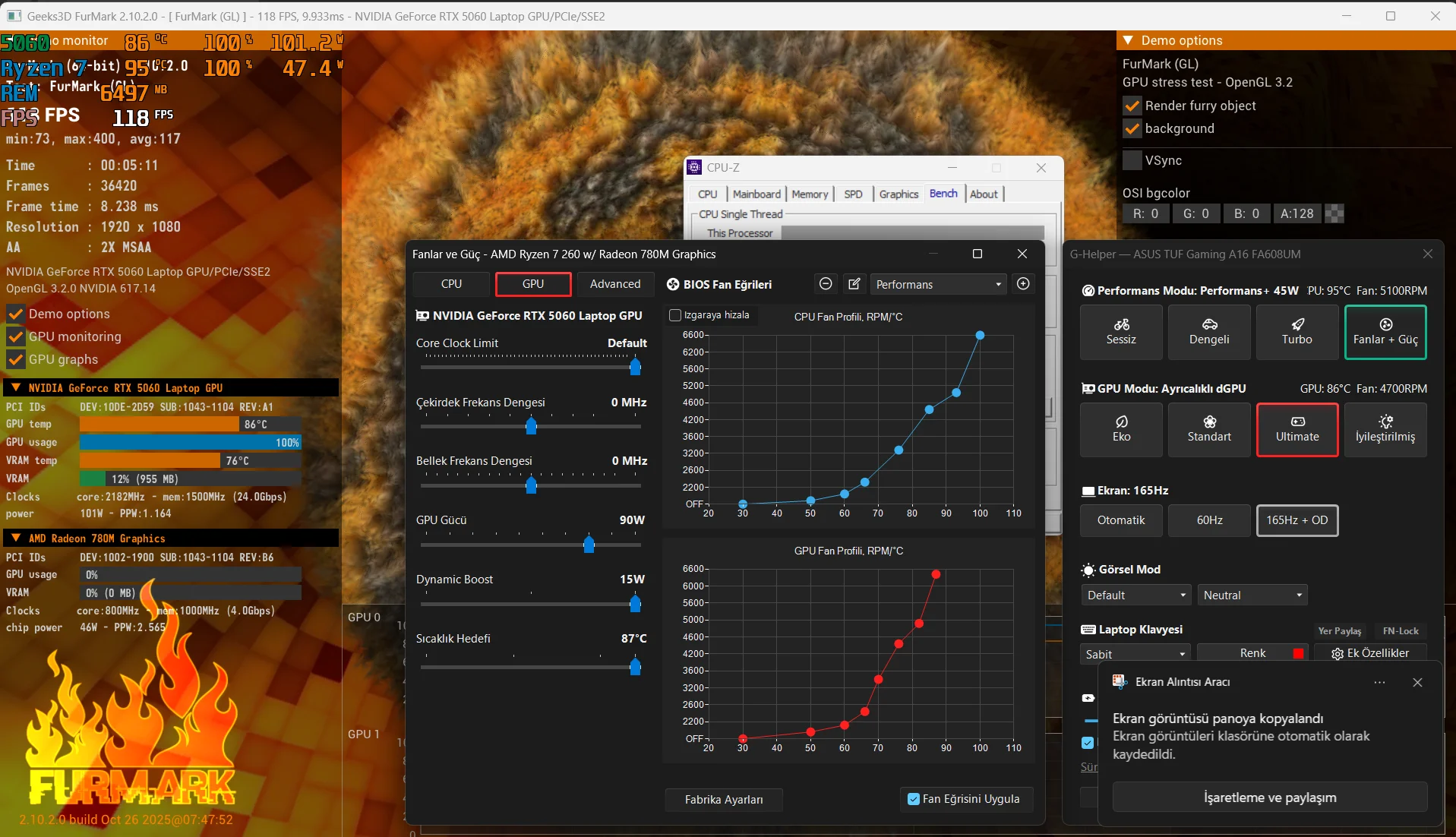Open Performans fan profile dropdown
This screenshot has height=837, width=1456.
pyautogui.click(x=938, y=284)
